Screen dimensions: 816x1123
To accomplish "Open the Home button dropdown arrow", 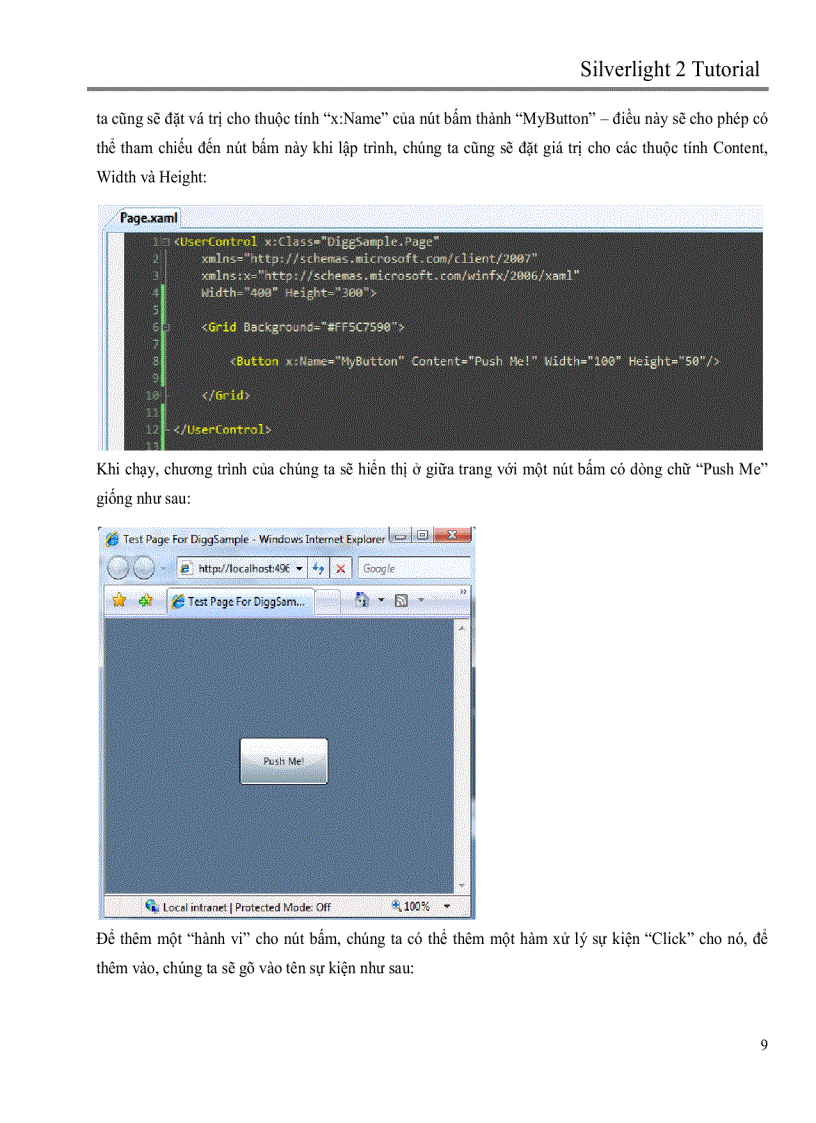I will pos(381,598).
